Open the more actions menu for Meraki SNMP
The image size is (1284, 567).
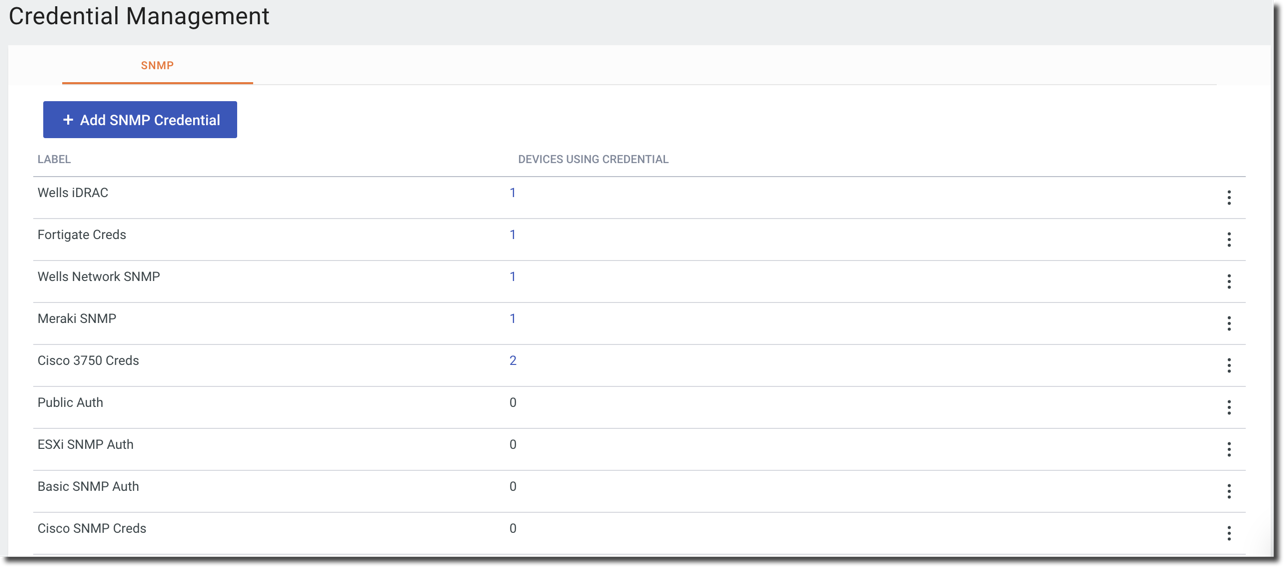coord(1229,324)
